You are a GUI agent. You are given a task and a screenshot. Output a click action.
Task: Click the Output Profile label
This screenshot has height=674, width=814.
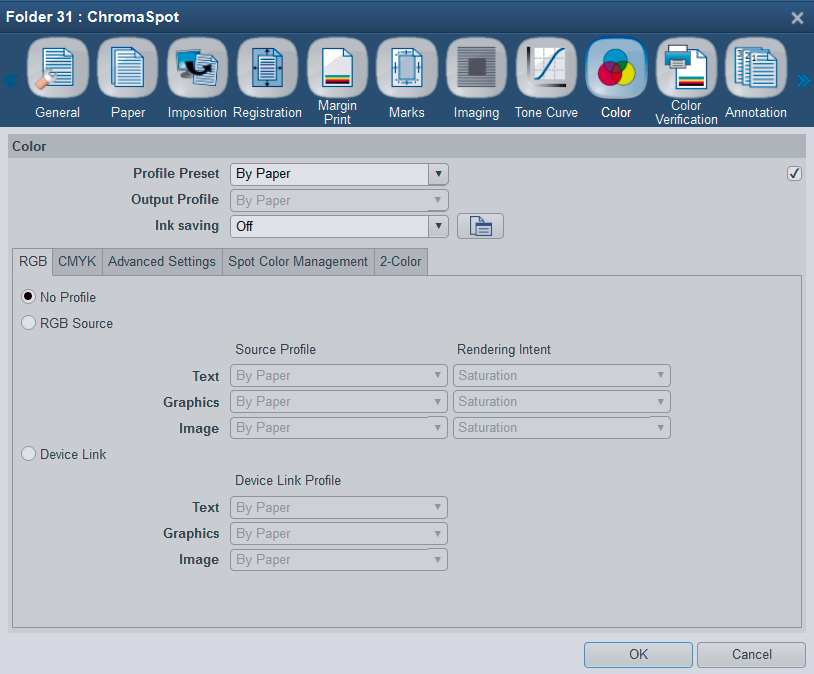pyautogui.click(x=175, y=199)
